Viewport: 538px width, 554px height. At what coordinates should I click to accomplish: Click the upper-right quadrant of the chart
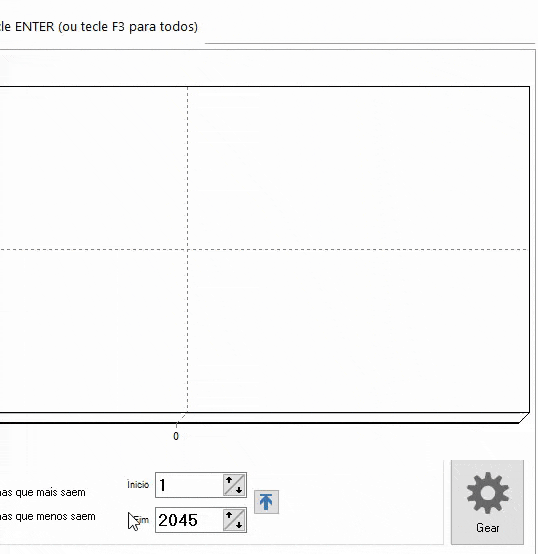[358, 168]
